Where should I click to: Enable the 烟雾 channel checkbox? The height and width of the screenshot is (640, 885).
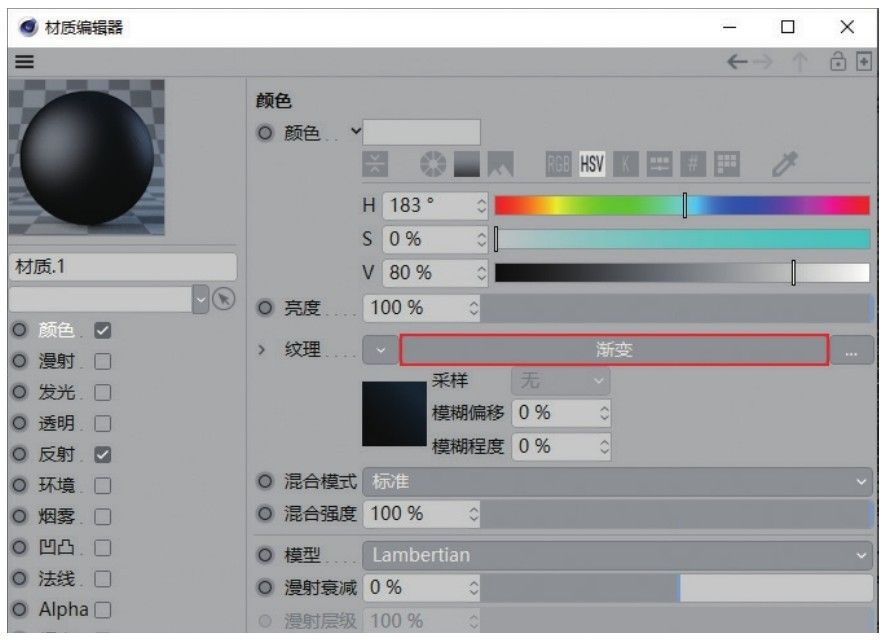(103, 516)
